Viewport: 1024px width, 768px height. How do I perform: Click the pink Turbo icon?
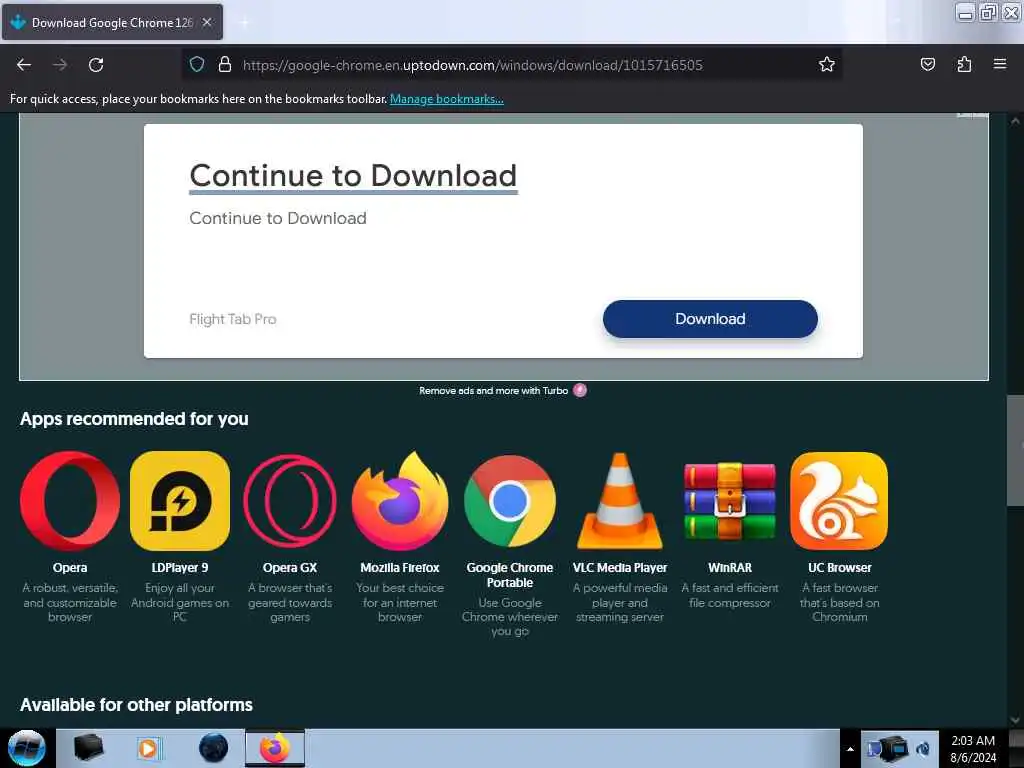click(580, 390)
